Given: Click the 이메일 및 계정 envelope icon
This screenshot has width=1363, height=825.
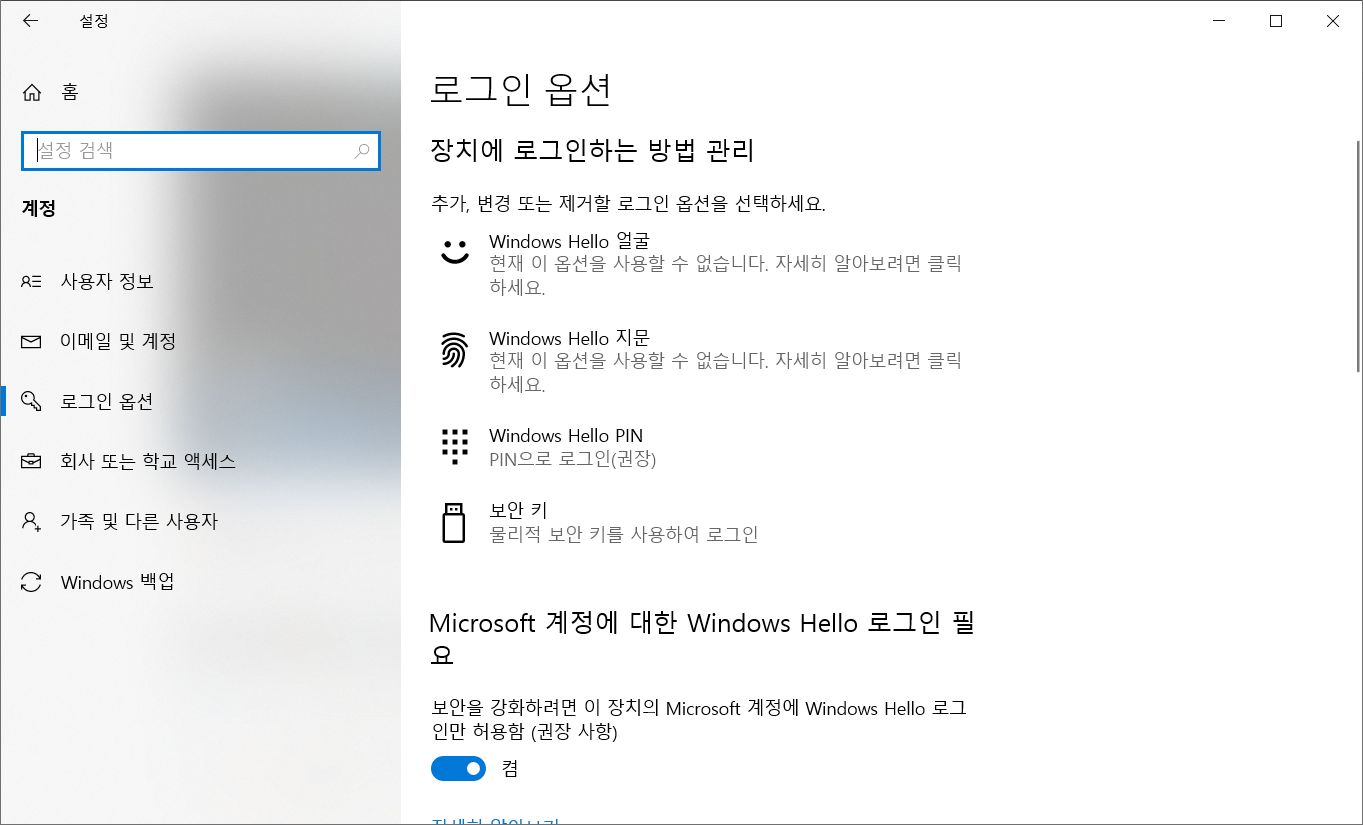Looking at the screenshot, I should 31,342.
